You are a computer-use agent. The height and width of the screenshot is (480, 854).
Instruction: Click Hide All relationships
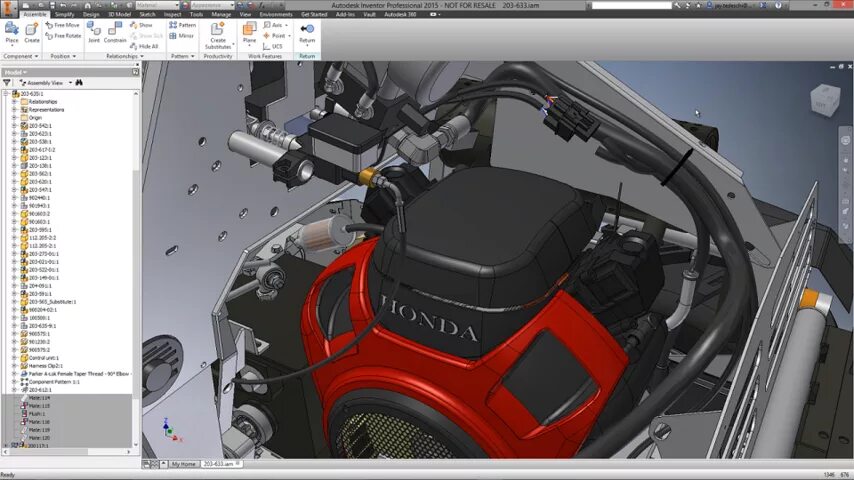pyautogui.click(x=144, y=46)
